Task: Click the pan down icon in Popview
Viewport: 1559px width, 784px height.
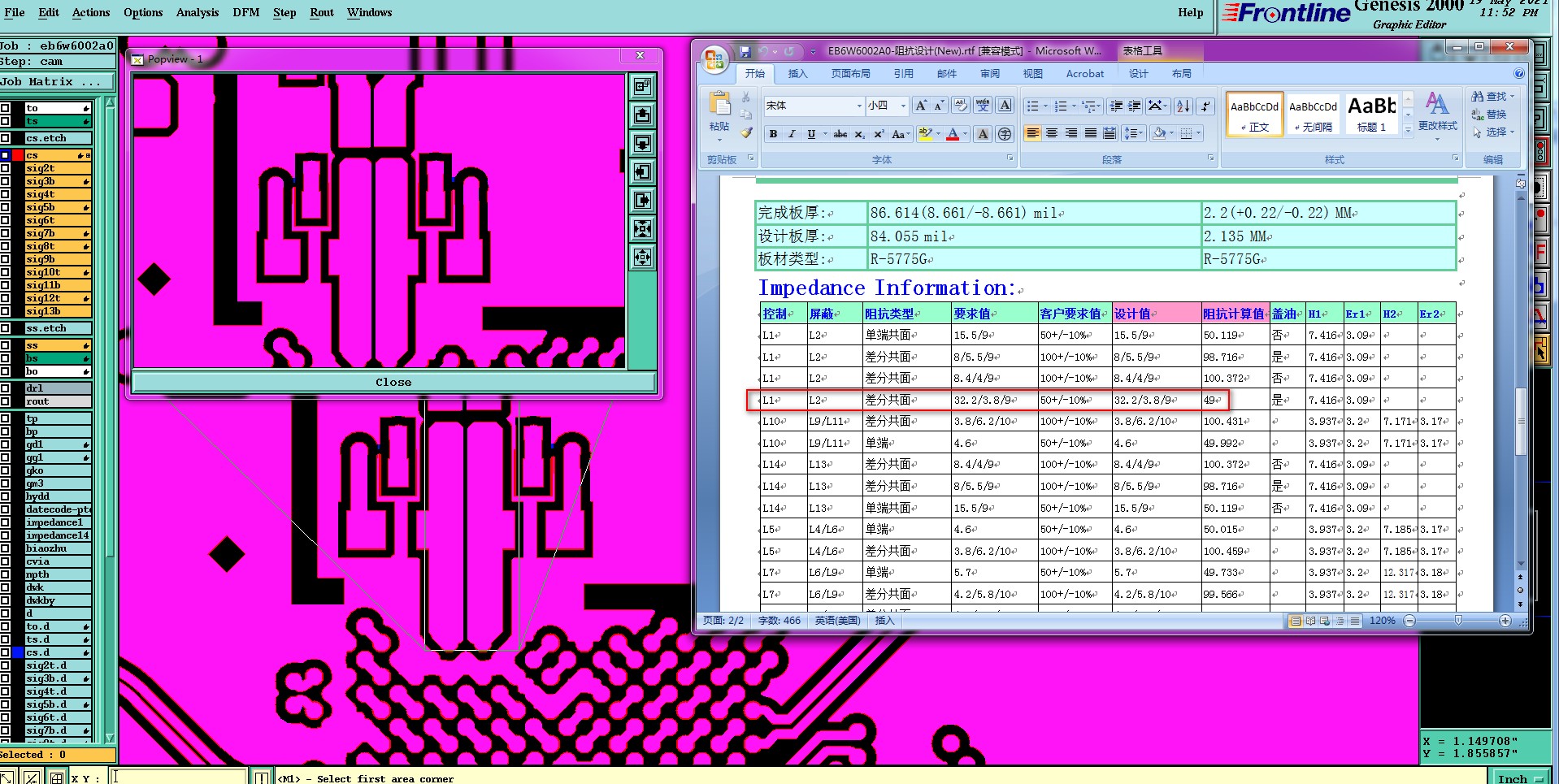Action: 642,143
